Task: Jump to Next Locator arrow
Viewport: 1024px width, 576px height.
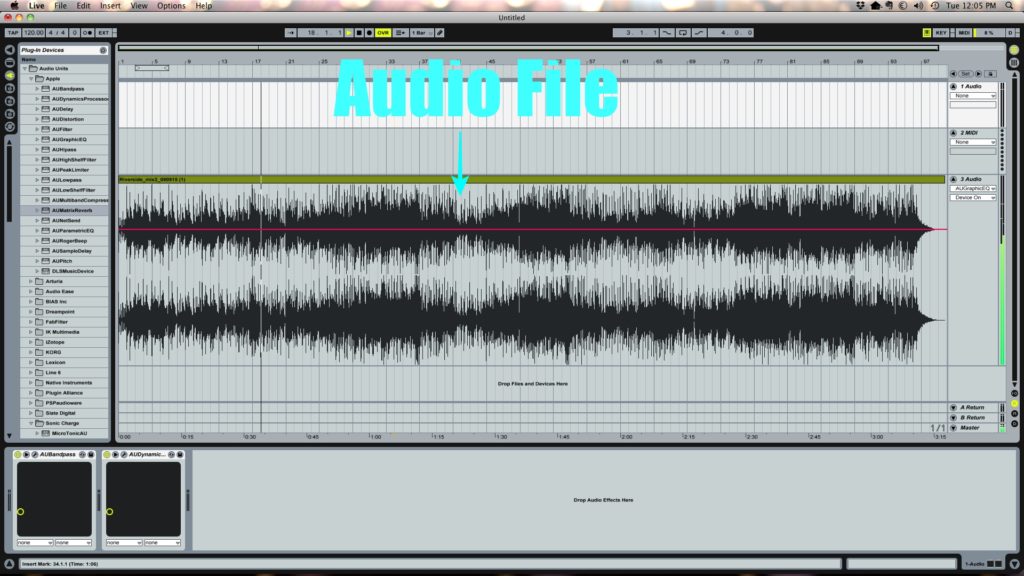Action: pos(978,74)
